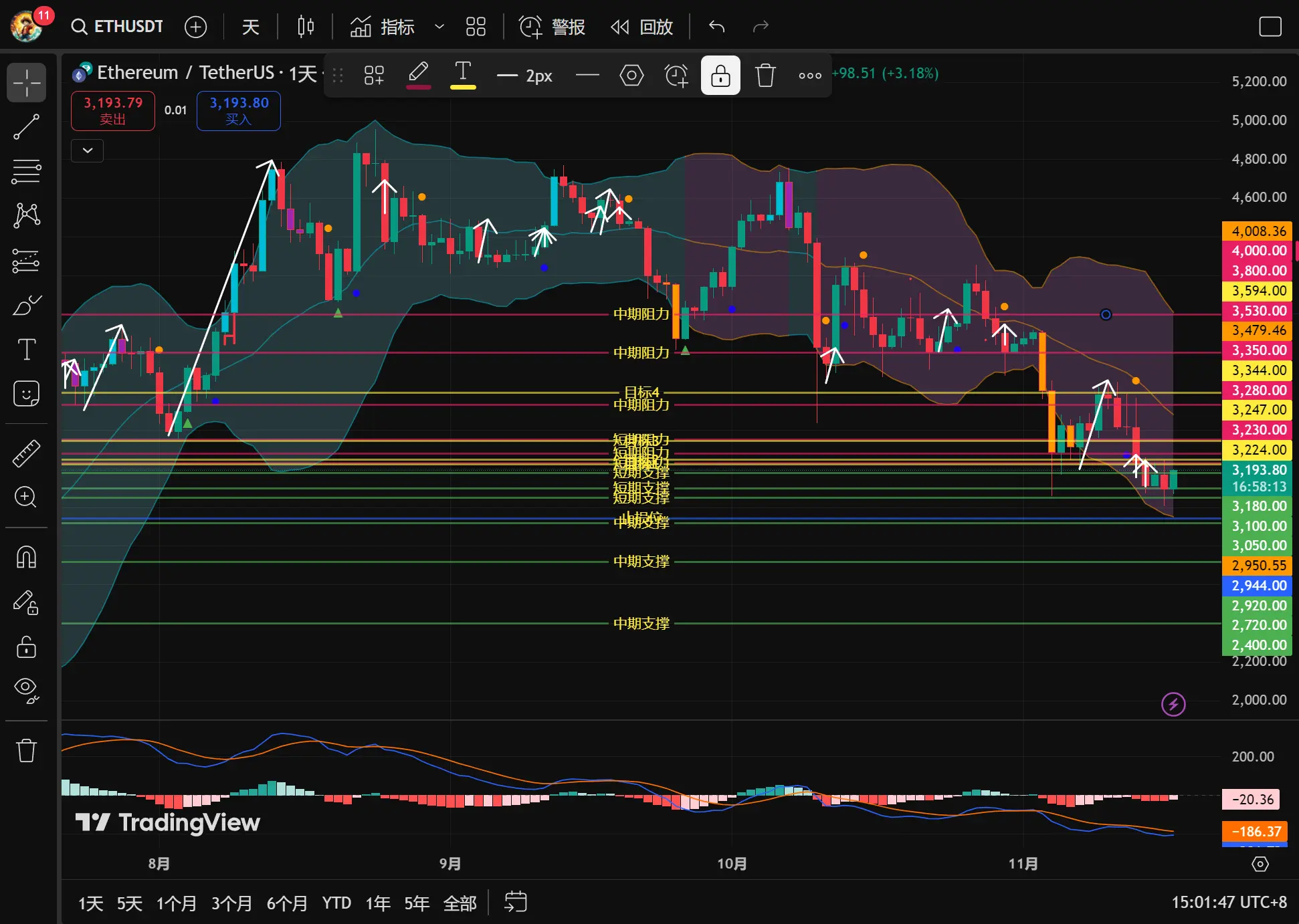Expand the indicator favorites dropdown arrow
The image size is (1299, 924).
(439, 27)
